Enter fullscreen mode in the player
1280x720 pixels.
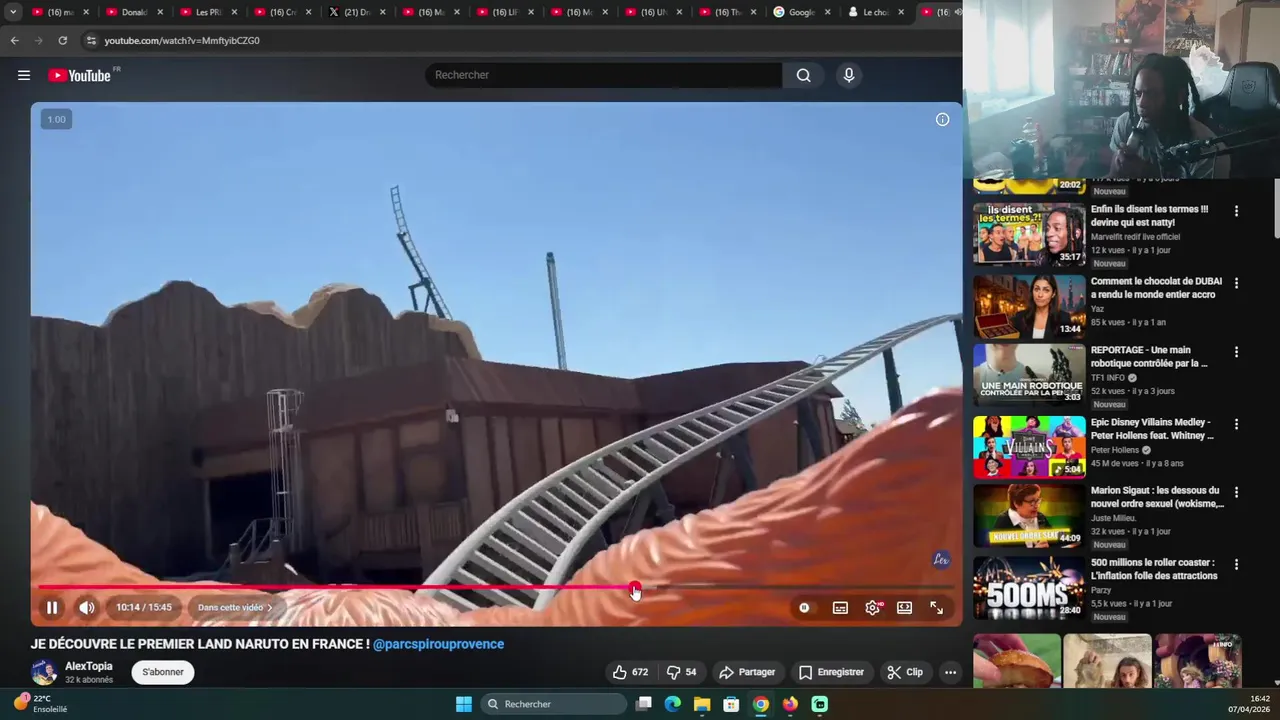[937, 607]
